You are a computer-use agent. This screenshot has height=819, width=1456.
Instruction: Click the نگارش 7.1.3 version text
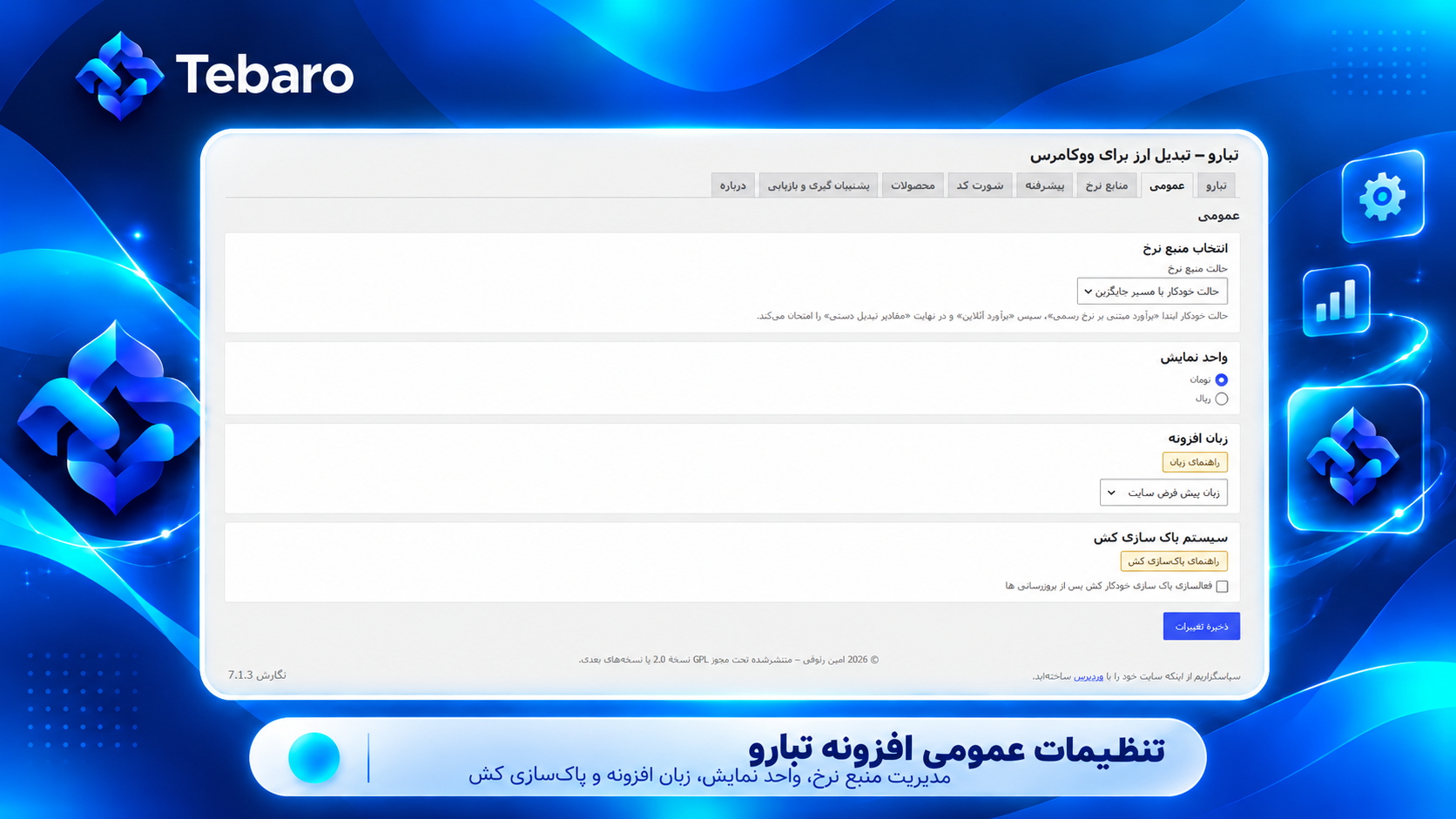[x=257, y=675]
